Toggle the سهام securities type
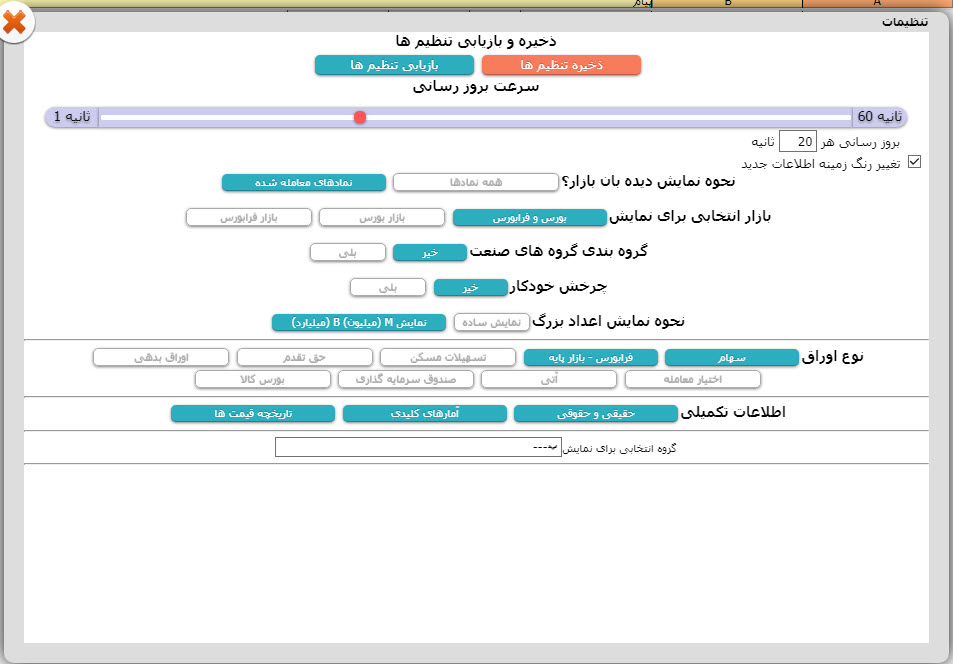The height and width of the screenshot is (664, 953). (x=731, y=357)
